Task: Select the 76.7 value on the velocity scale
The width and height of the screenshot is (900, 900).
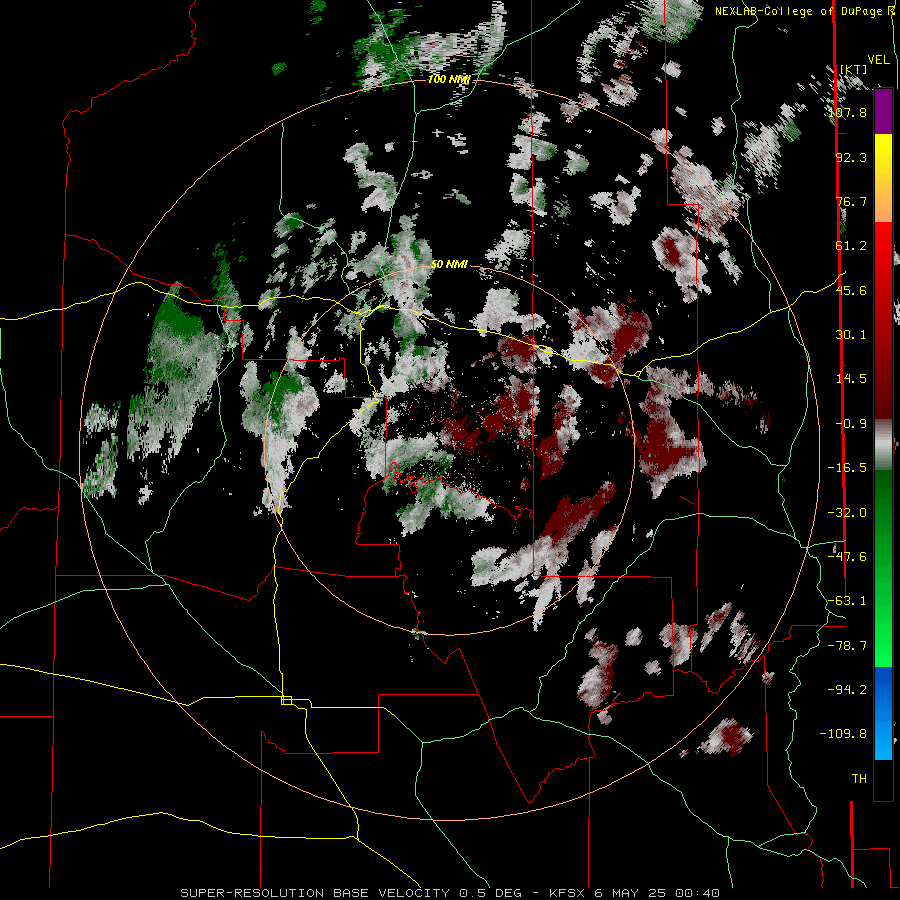Action: click(851, 201)
